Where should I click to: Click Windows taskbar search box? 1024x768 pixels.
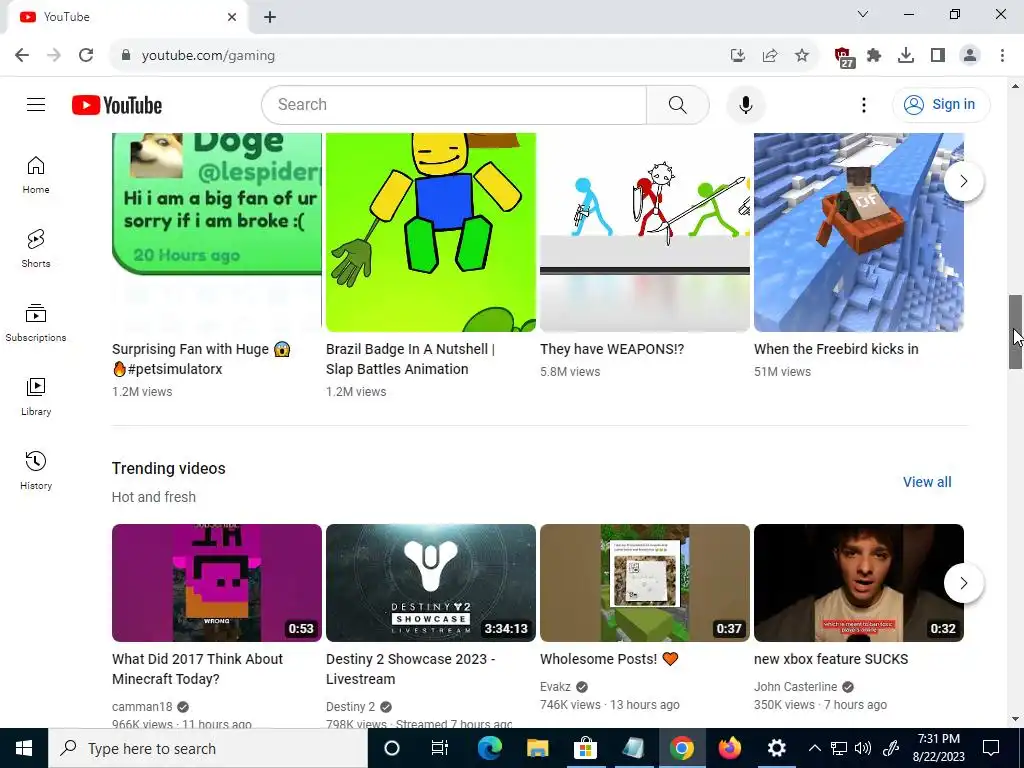[x=208, y=748]
